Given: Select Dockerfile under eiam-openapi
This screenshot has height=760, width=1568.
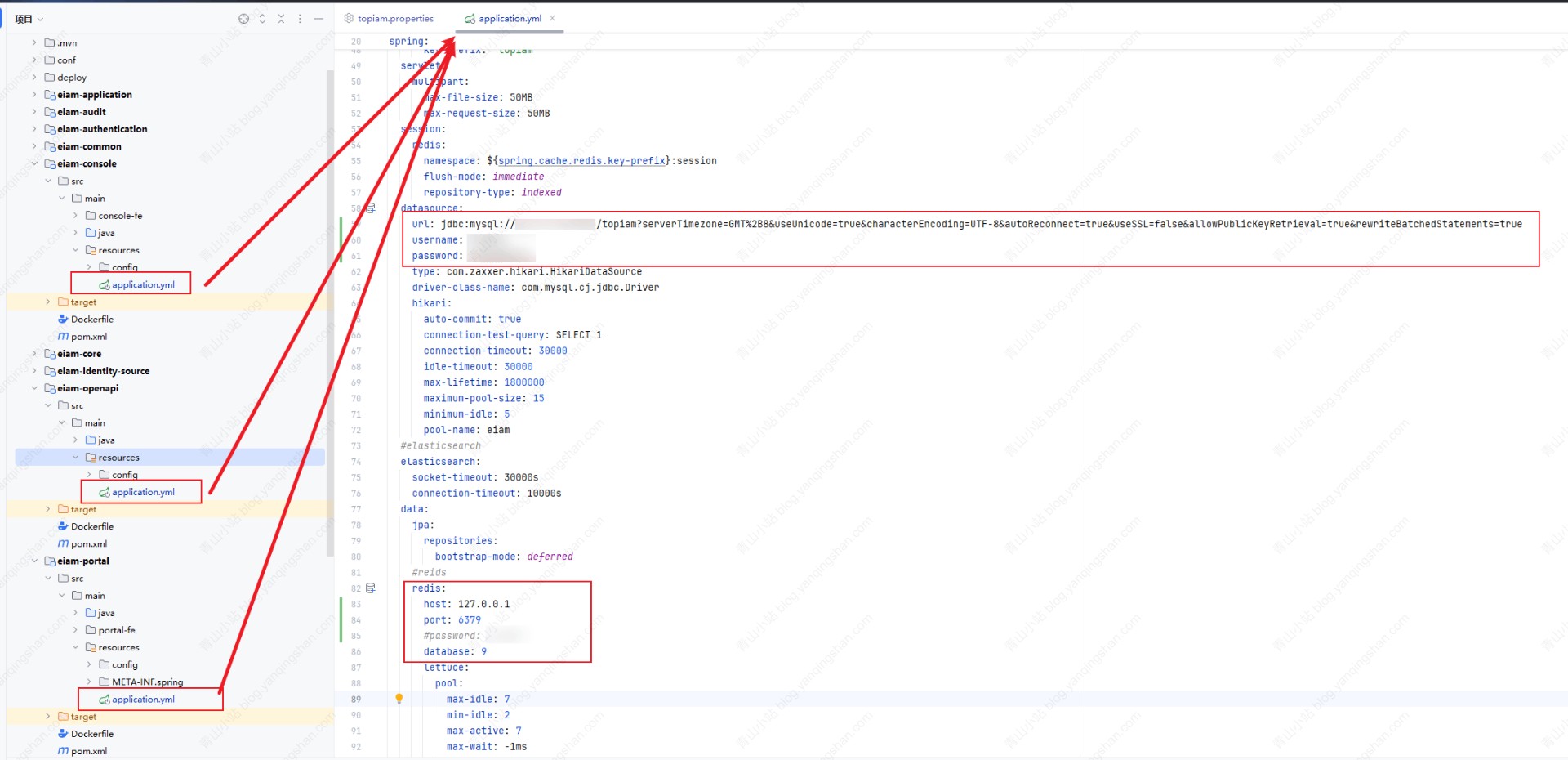Looking at the screenshot, I should pyautogui.click(x=92, y=527).
